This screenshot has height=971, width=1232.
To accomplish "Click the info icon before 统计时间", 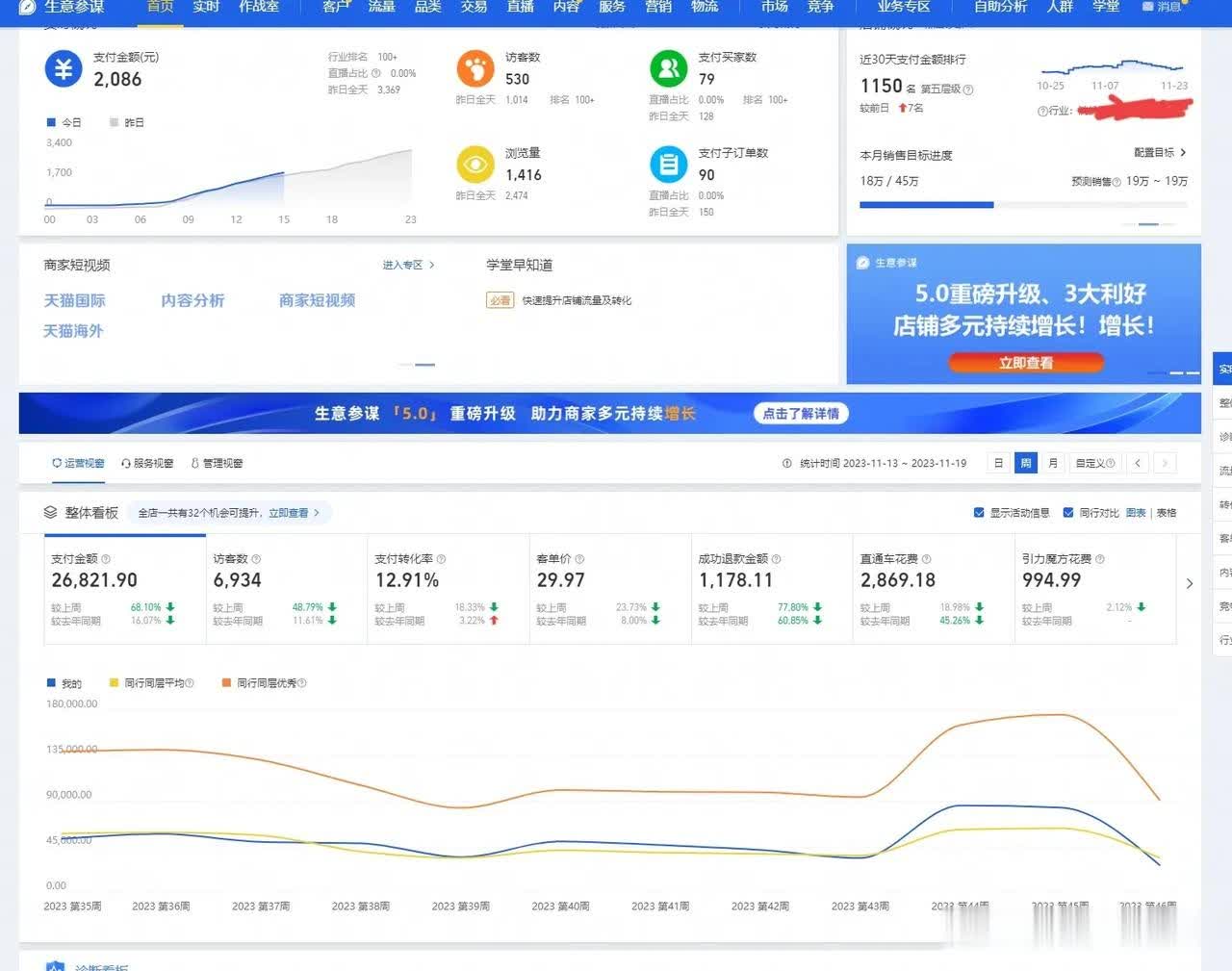I will [787, 463].
